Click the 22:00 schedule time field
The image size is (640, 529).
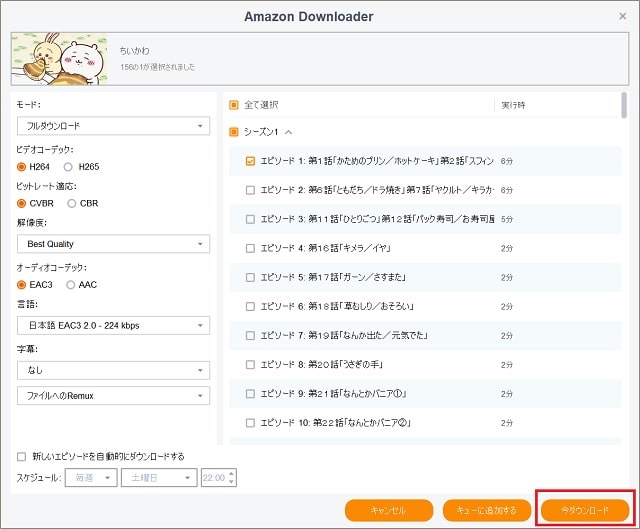pos(214,478)
